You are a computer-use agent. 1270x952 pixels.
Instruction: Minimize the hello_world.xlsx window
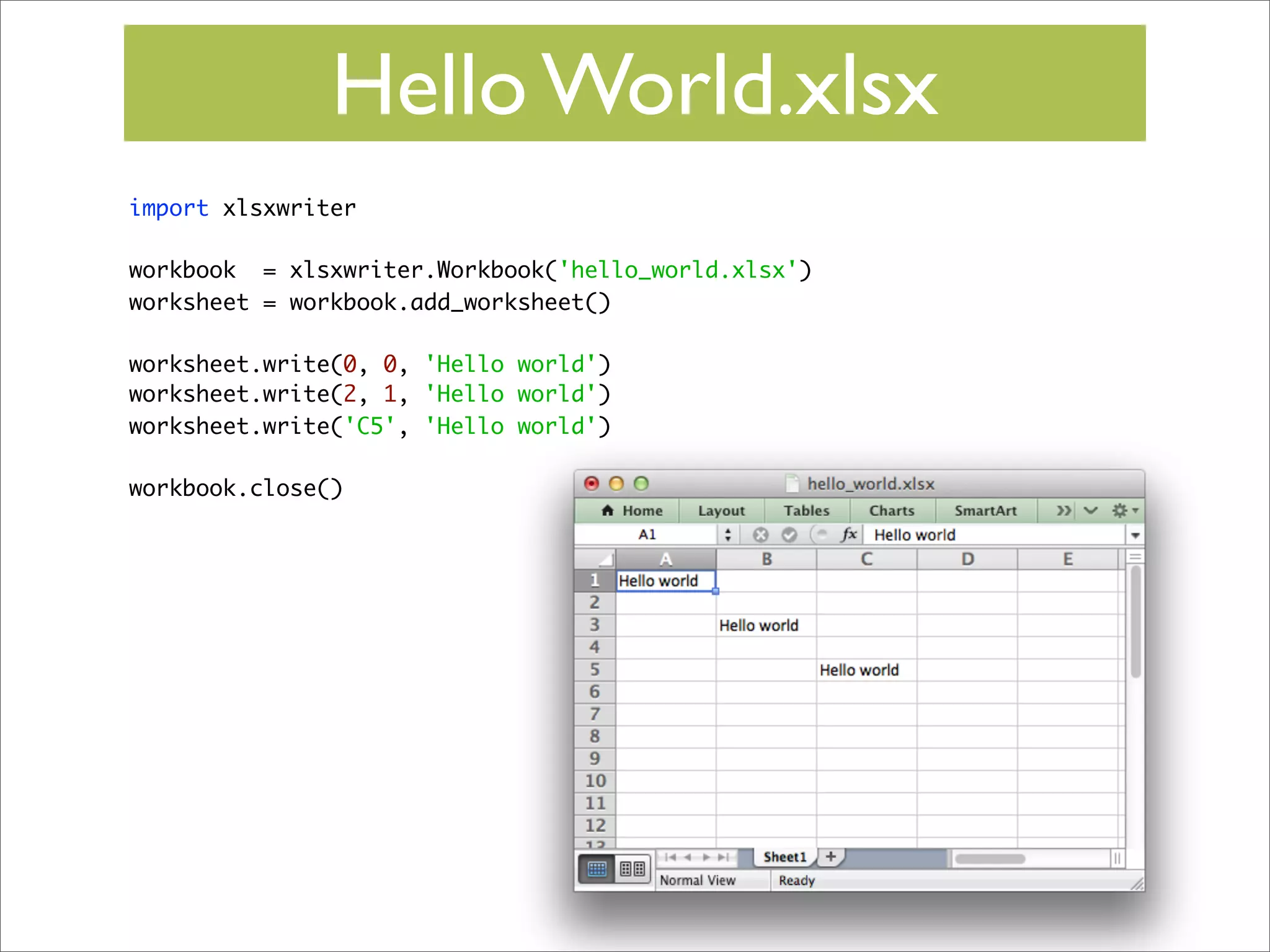point(616,483)
